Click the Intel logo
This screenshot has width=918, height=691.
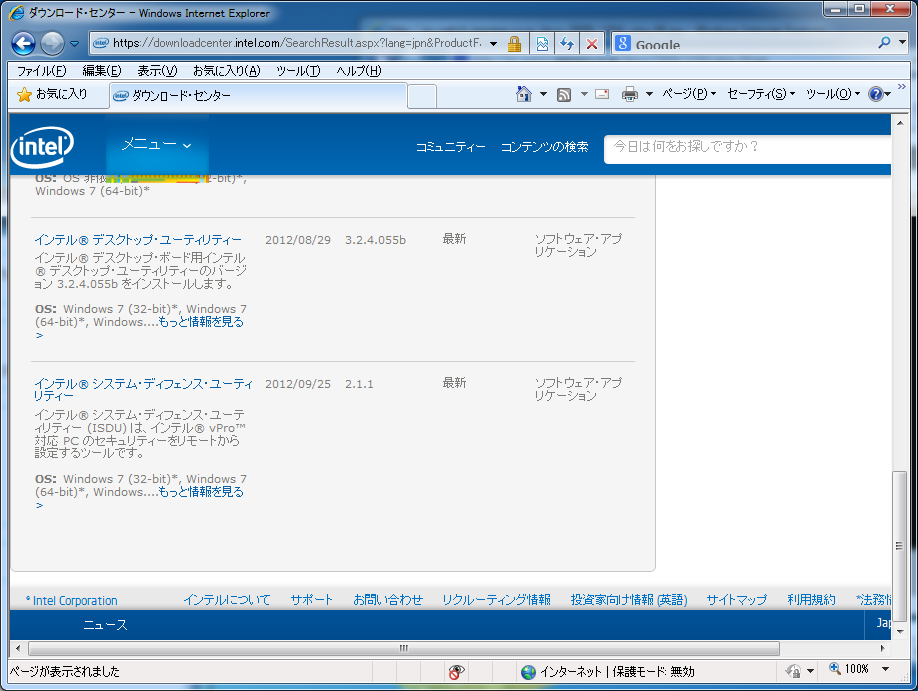42,147
